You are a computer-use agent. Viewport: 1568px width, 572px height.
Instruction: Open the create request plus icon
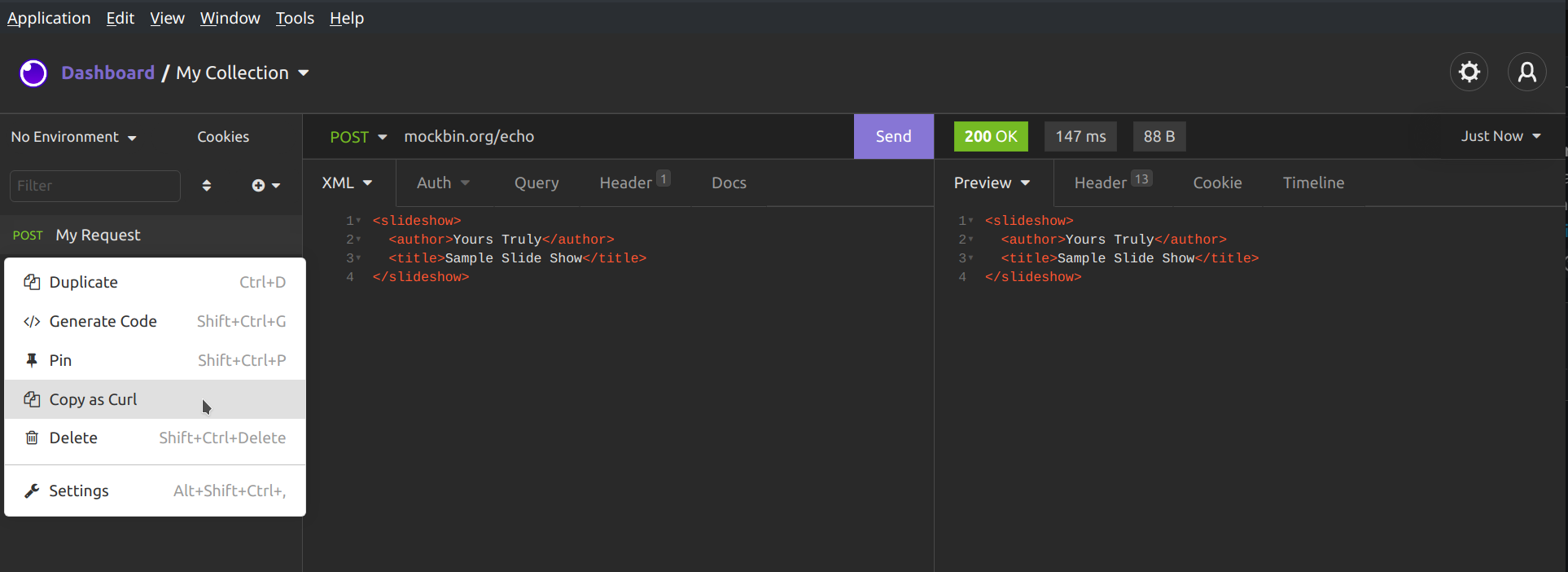pos(265,186)
